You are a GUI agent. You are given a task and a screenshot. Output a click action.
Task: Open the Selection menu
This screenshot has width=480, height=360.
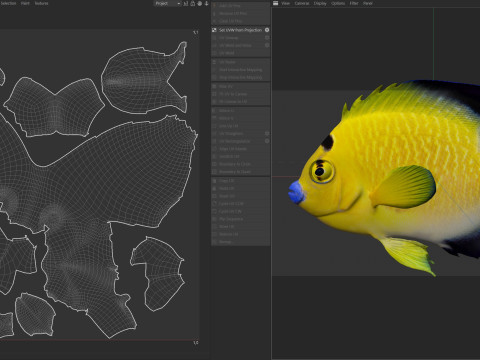[x=8, y=3]
